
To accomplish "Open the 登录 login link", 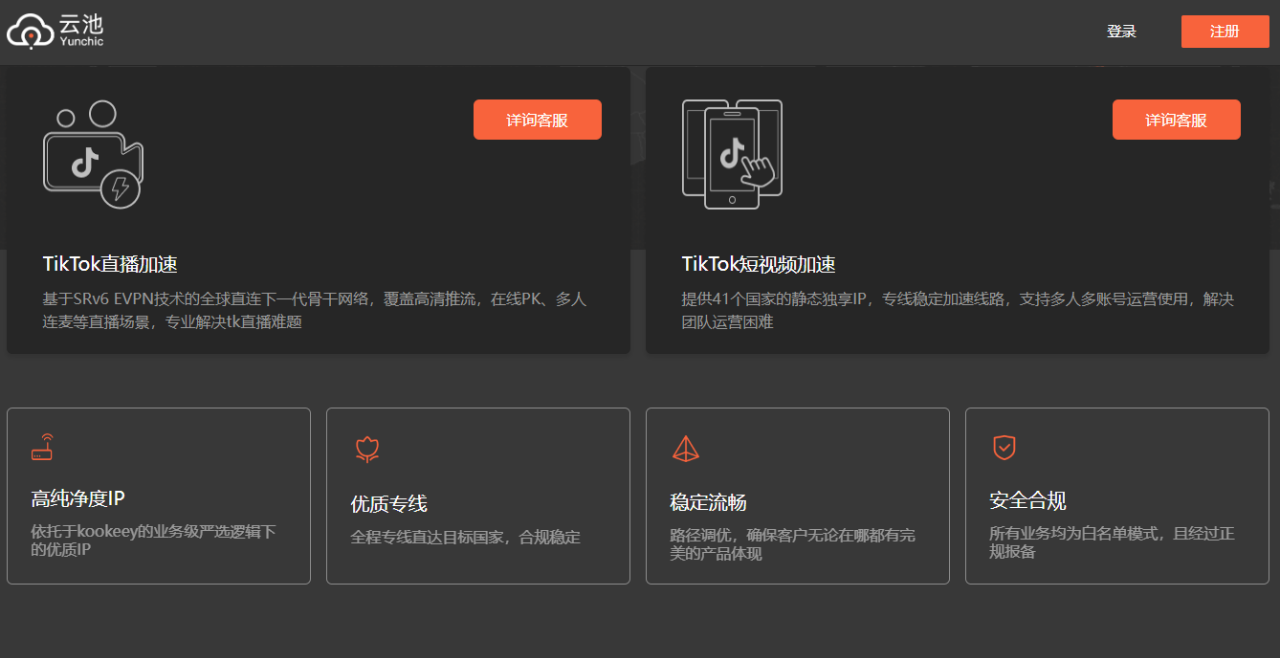I will 1121,32.
